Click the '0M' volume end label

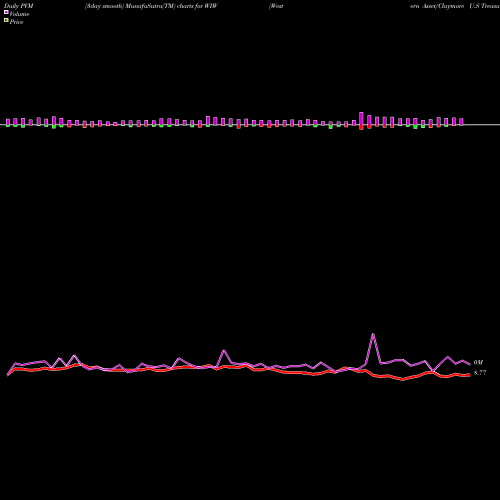pos(478,362)
